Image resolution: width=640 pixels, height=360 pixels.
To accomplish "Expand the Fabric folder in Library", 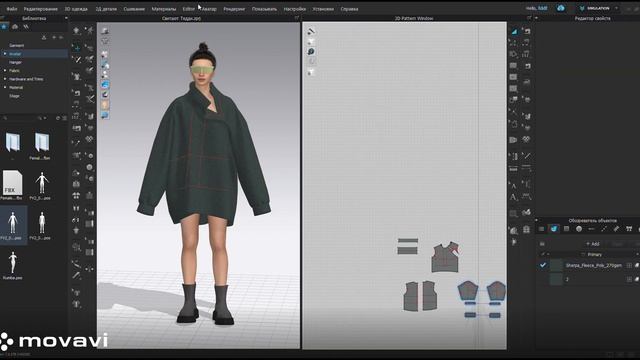I will pyautogui.click(x=5, y=71).
